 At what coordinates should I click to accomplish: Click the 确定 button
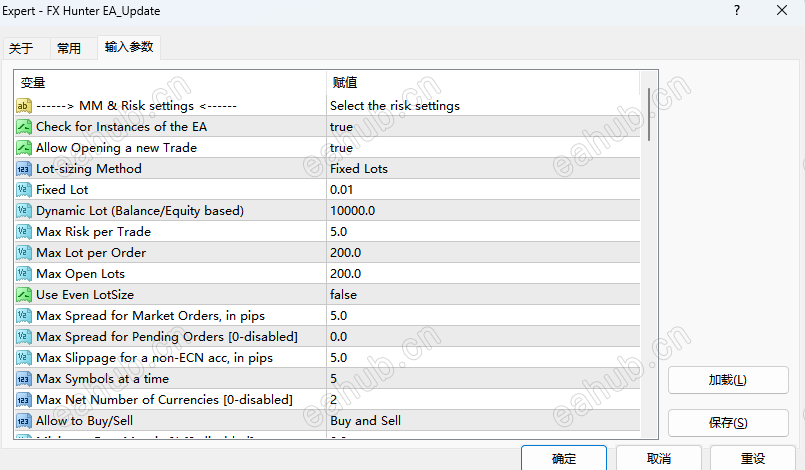pos(564,458)
